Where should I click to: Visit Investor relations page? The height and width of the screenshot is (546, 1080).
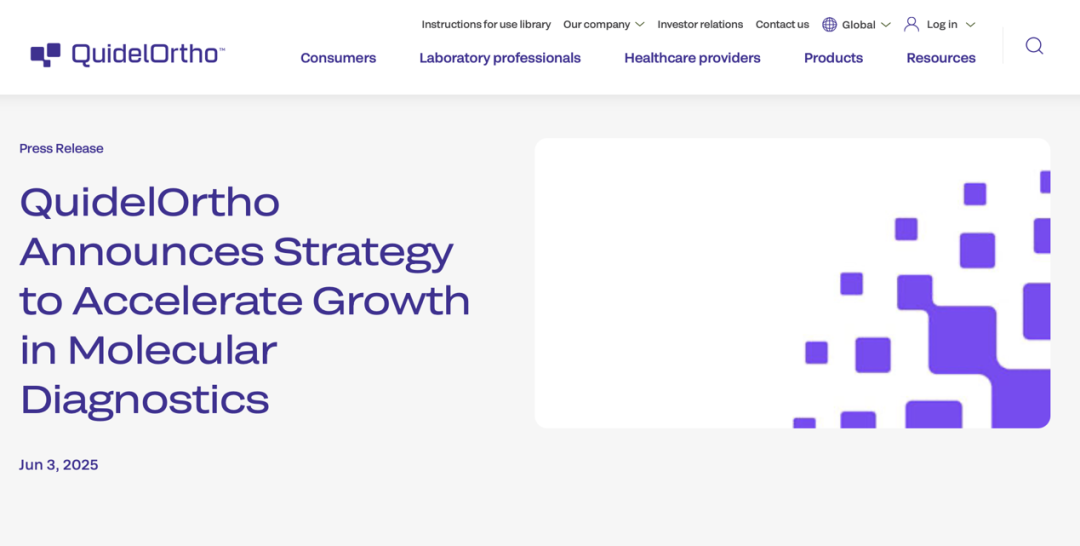pos(700,24)
